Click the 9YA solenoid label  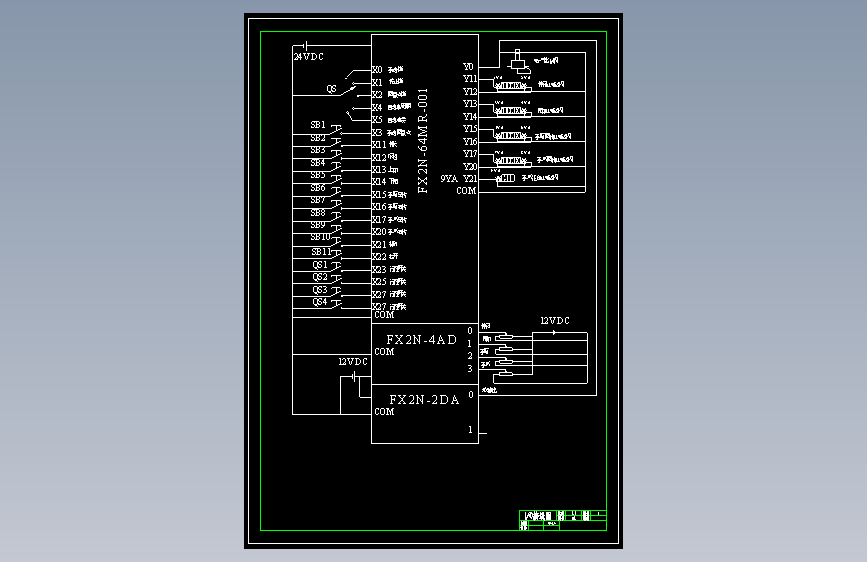(449, 179)
